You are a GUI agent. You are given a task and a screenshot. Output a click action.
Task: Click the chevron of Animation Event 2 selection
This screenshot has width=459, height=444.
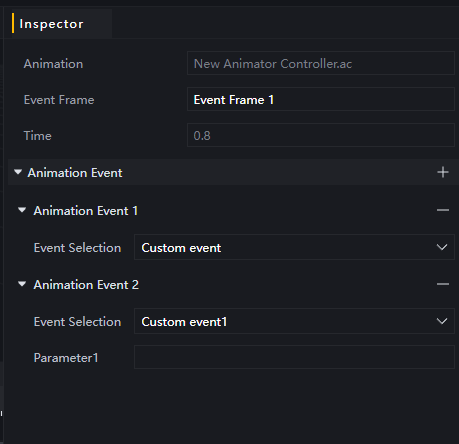pos(442,321)
